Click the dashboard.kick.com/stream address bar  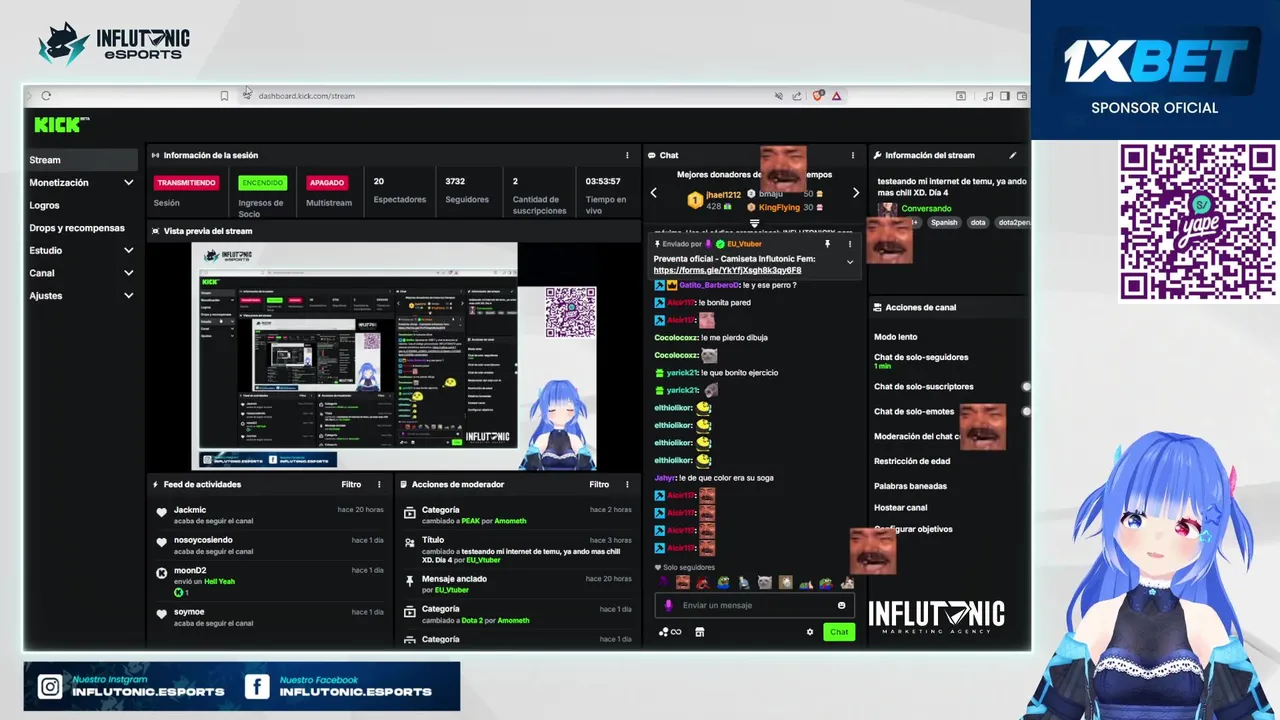point(306,96)
